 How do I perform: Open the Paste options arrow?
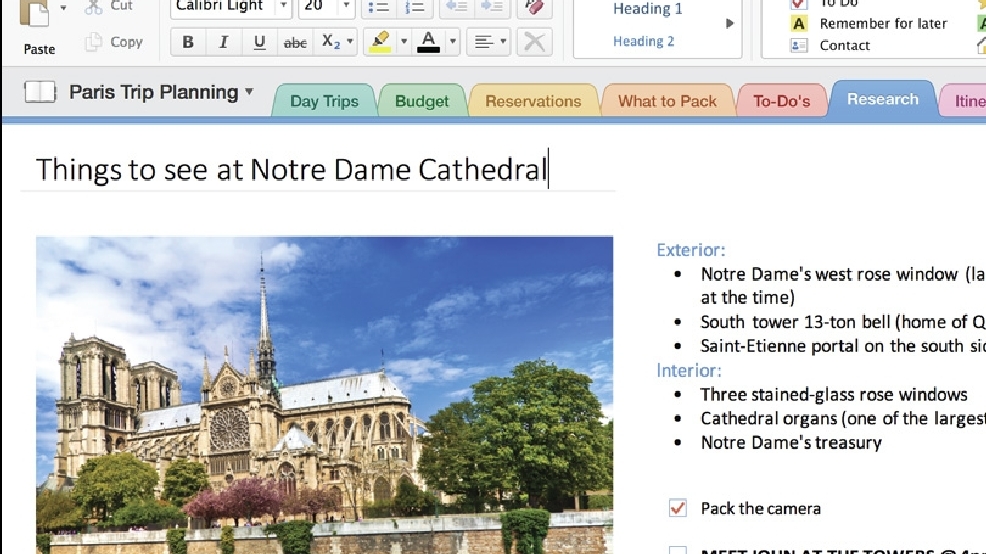coord(63,8)
